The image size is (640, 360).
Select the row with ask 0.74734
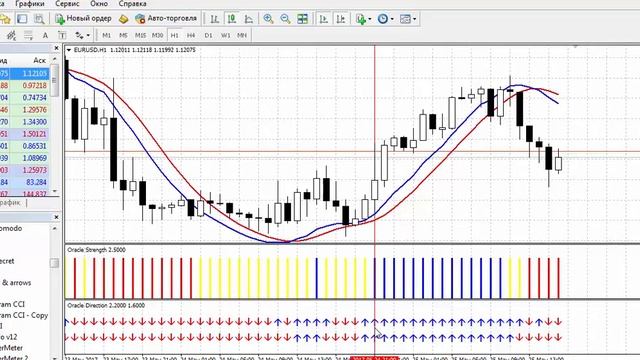tap(24, 98)
